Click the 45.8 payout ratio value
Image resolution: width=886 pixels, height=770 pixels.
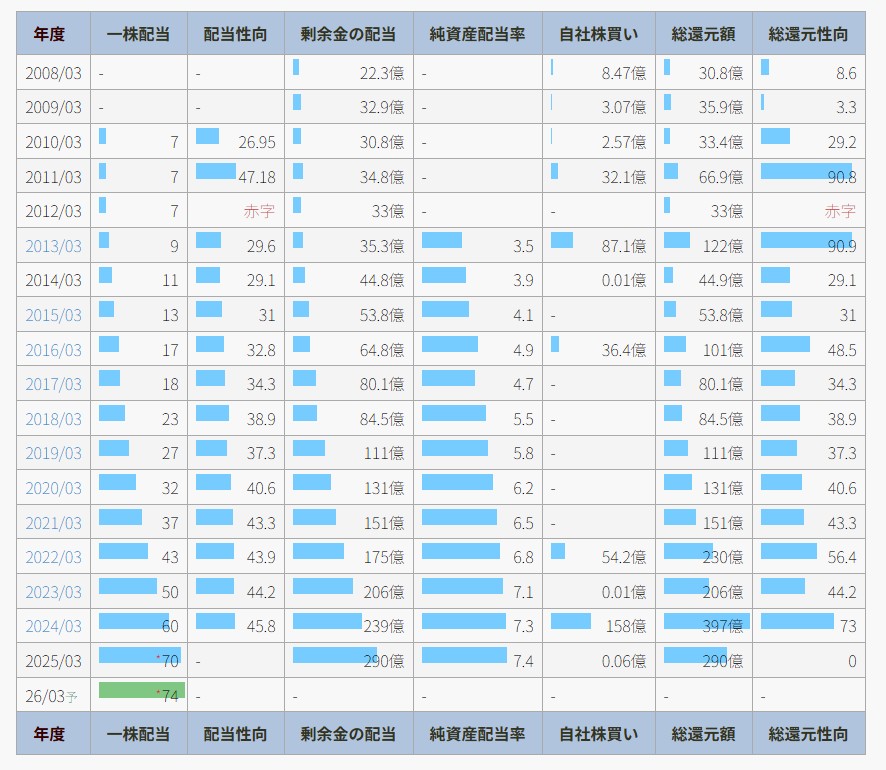[x=261, y=627]
